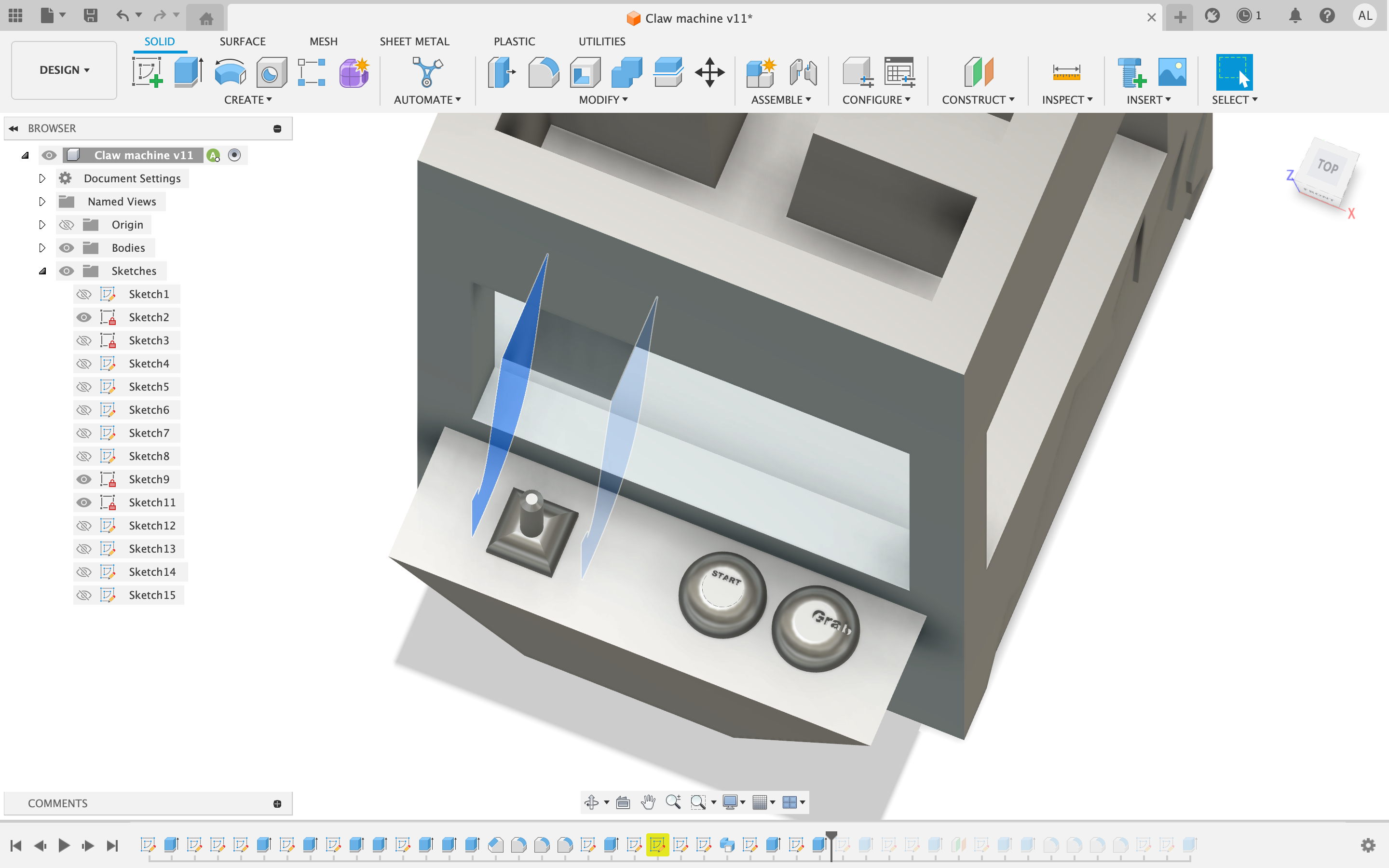
Task: Select the Sheet Metal tab
Action: [414, 41]
